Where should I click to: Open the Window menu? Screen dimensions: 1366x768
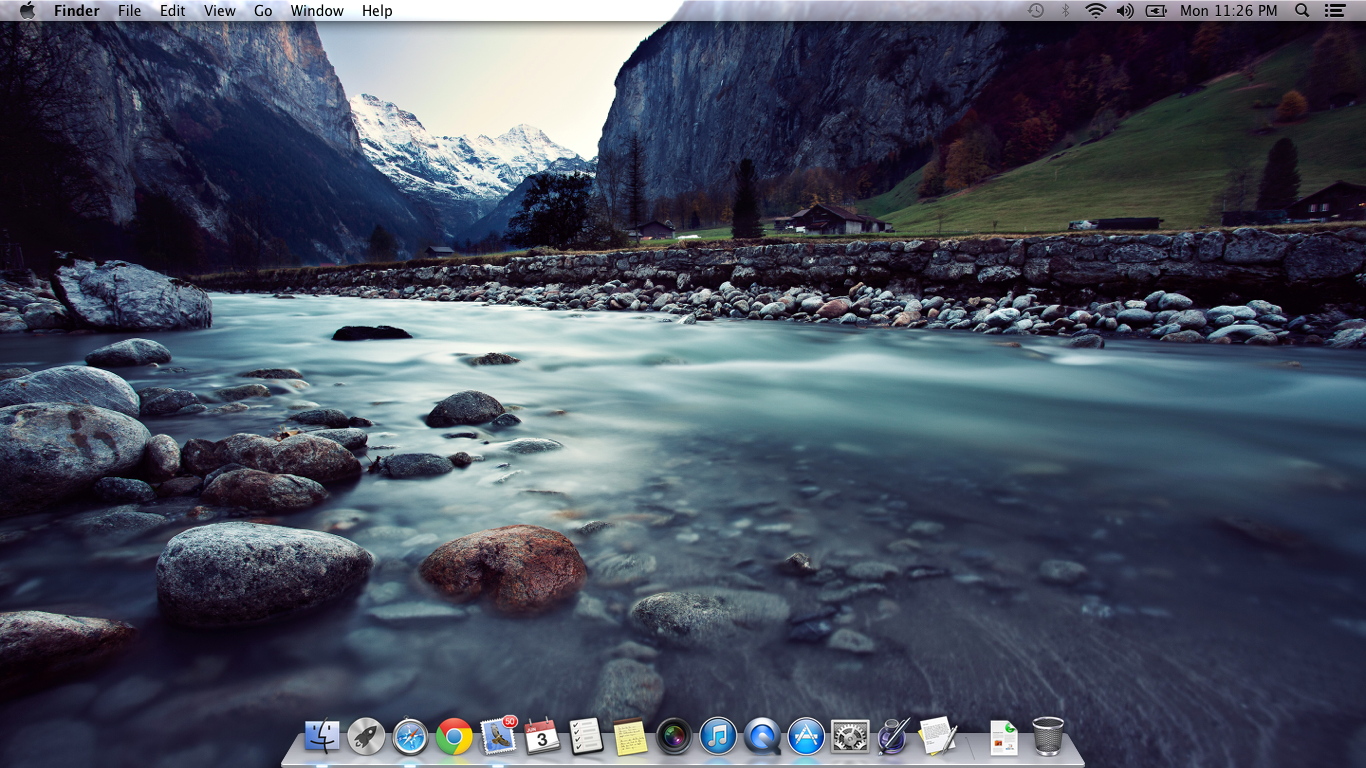[317, 10]
